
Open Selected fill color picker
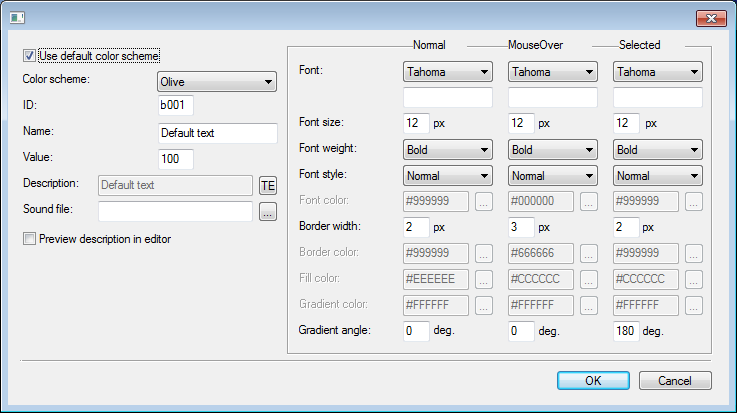[694, 279]
